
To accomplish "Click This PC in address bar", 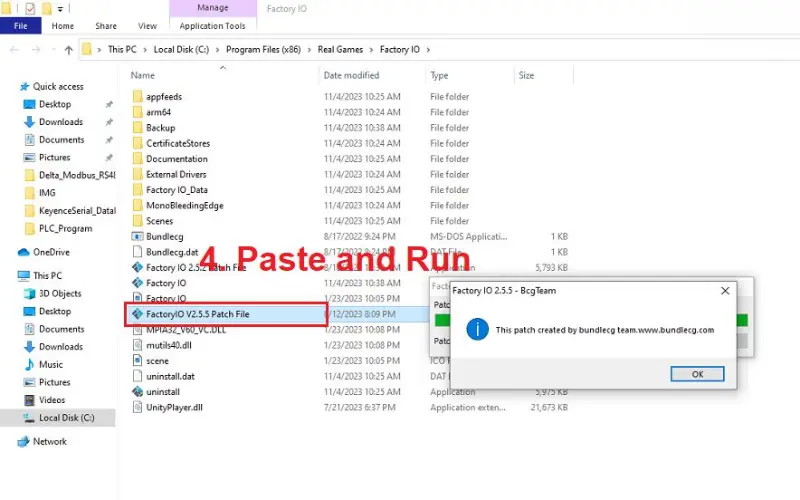I will [122, 49].
